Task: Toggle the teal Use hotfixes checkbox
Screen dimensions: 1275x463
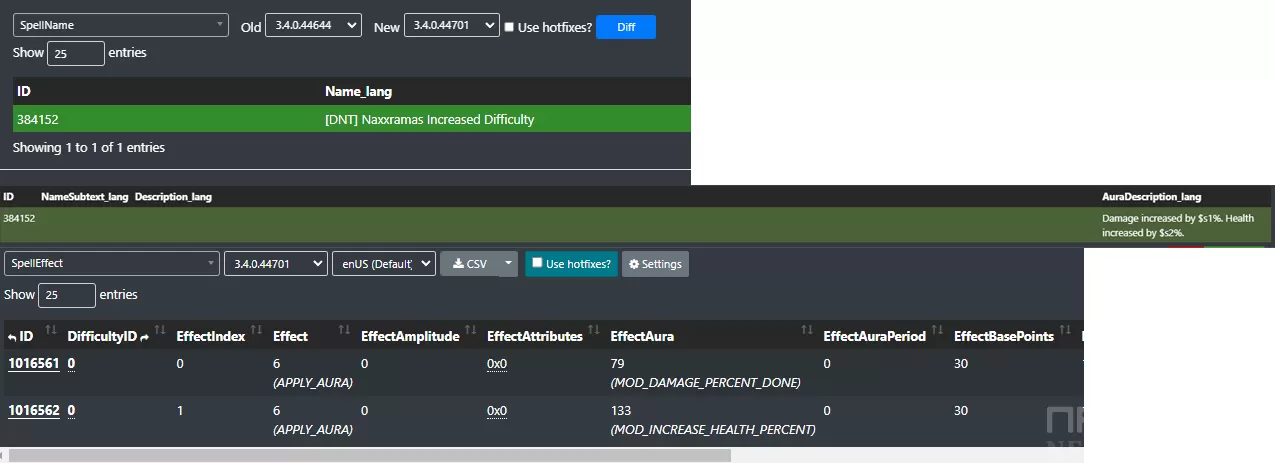Action: pyautogui.click(x=538, y=263)
